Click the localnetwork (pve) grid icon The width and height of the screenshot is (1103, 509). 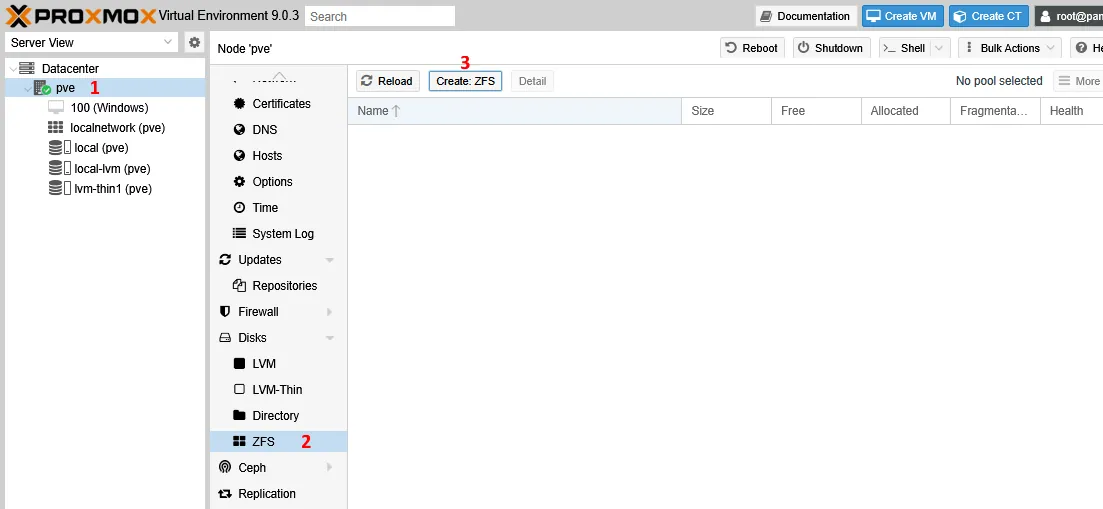tap(56, 128)
